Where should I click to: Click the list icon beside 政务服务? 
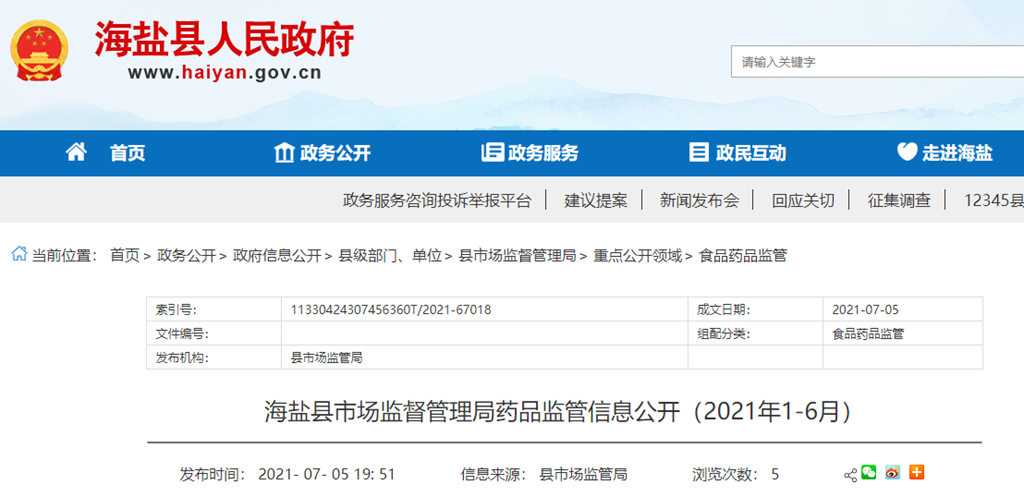(492, 153)
